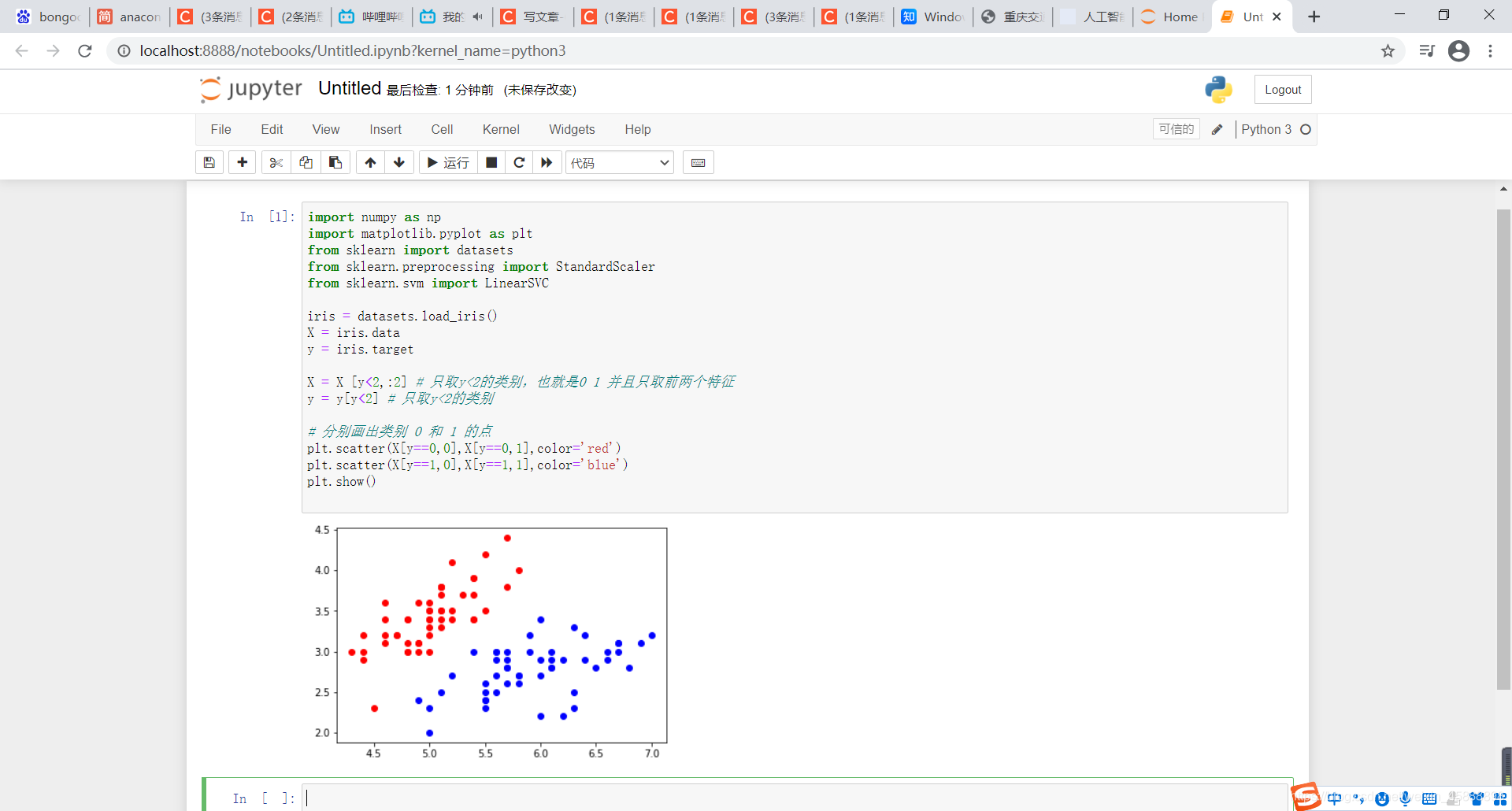Open the View menu
This screenshot has height=811, width=1512.
[x=326, y=129]
